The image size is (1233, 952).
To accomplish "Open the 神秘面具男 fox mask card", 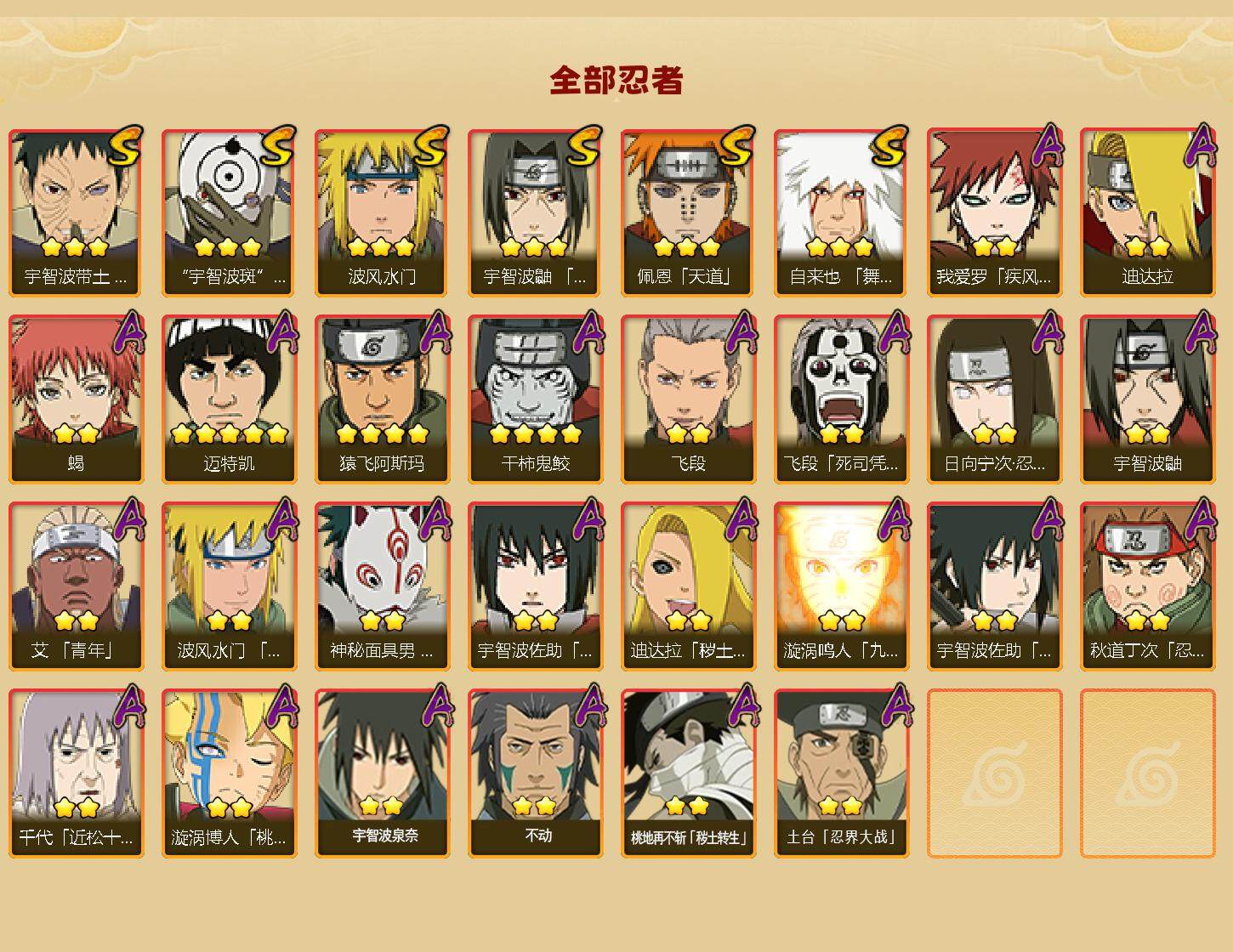I will pos(383,586).
